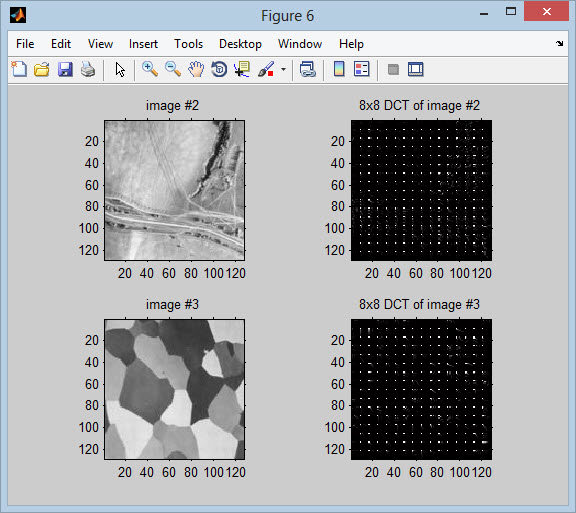The image size is (576, 513).
Task: Toggle the Insert Legend button
Action: 362,69
